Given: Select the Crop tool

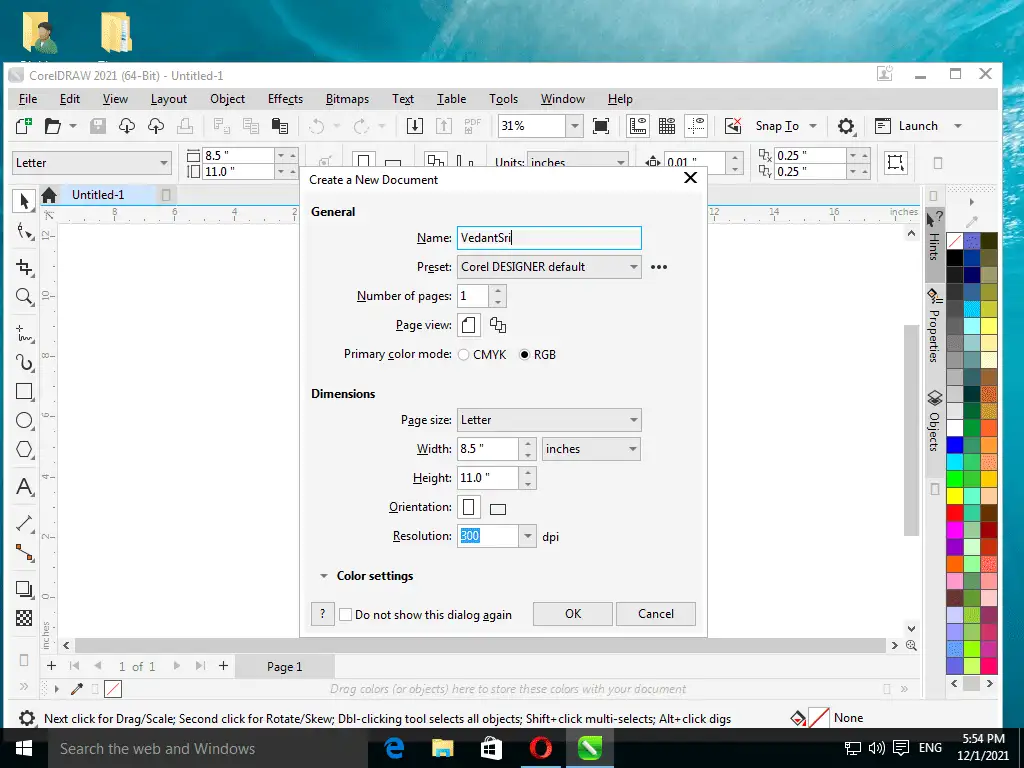Looking at the screenshot, I should (24, 268).
